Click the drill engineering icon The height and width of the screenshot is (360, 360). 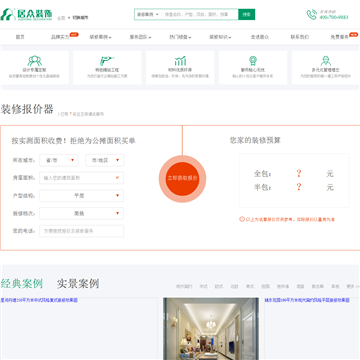(x=107, y=61)
